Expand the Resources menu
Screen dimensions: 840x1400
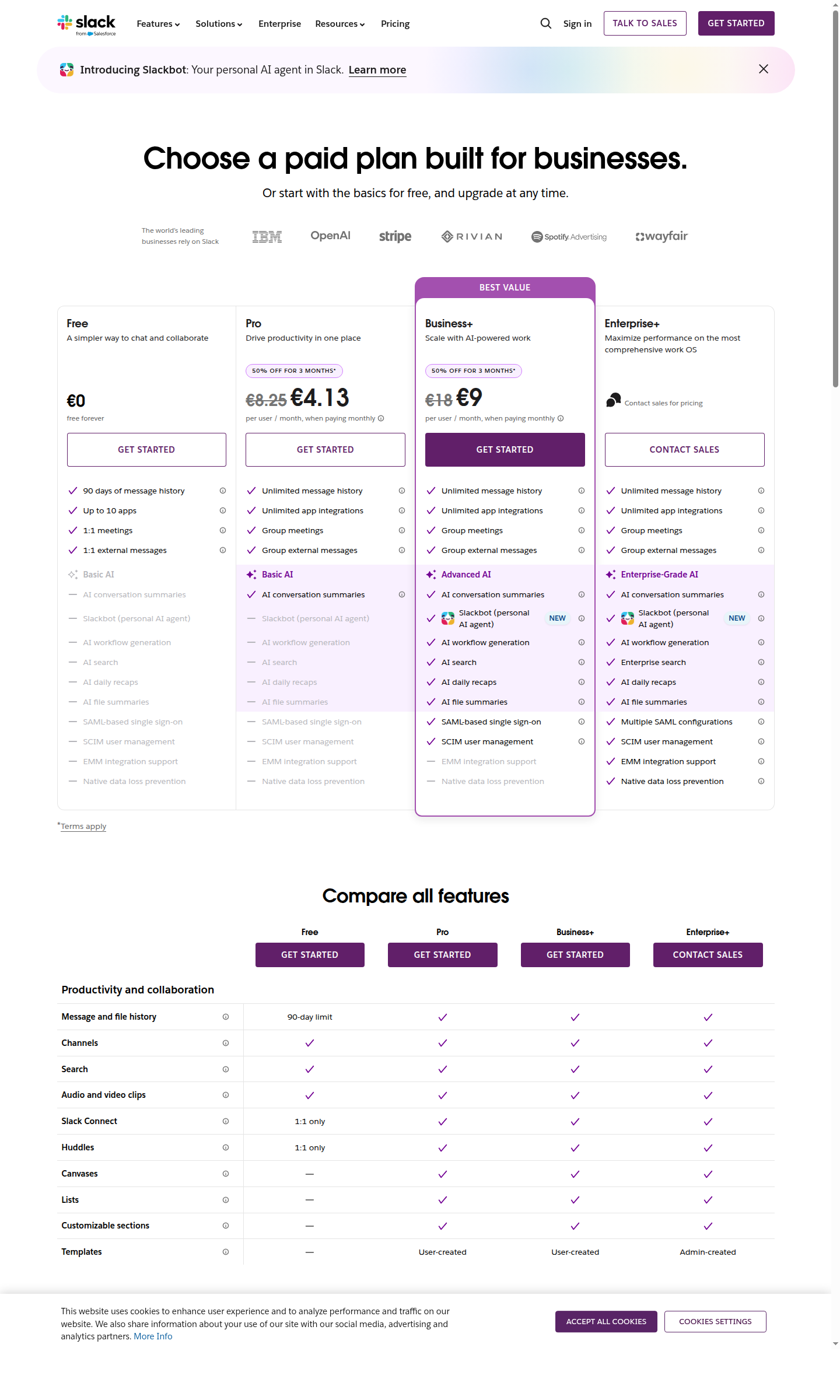pos(340,24)
